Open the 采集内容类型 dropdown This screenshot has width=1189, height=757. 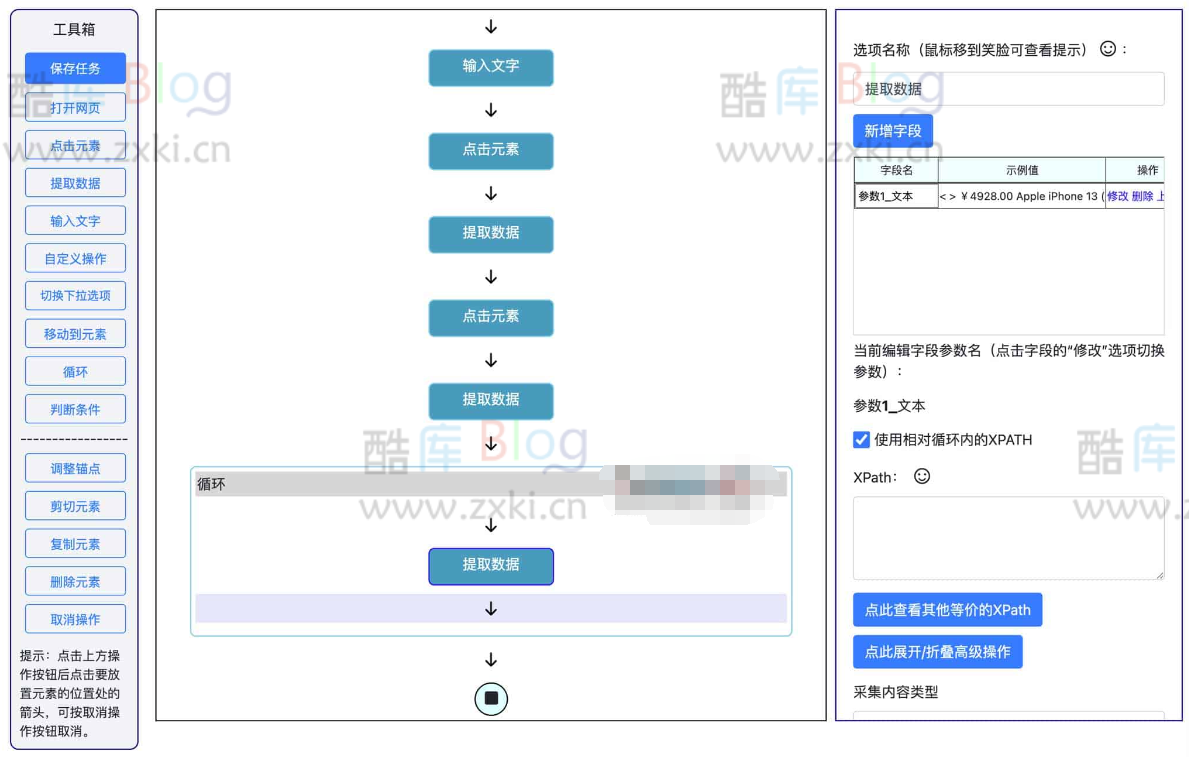pyautogui.click(x=1007, y=718)
